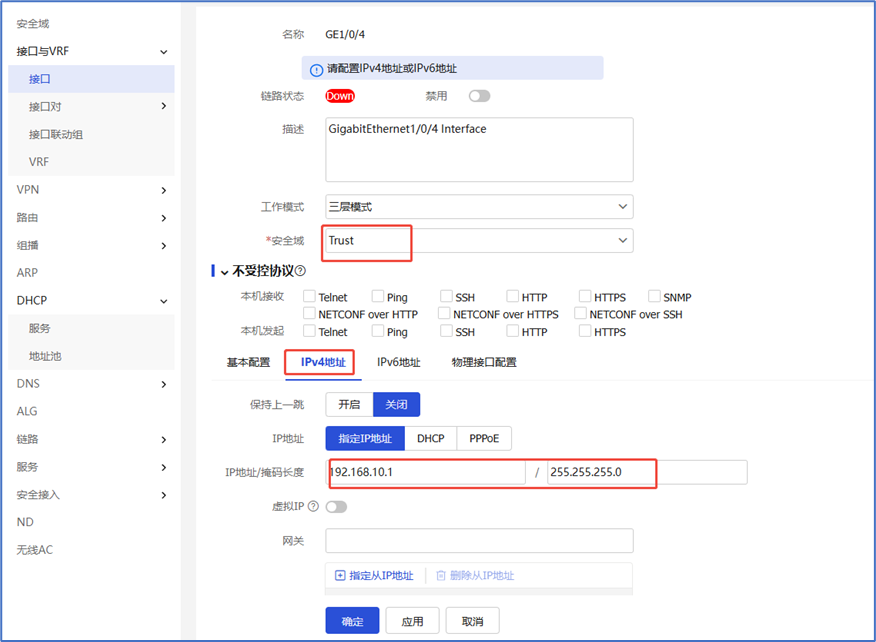Check HTTPS under 本机接收
The width and height of the screenshot is (876, 642).
pos(585,296)
